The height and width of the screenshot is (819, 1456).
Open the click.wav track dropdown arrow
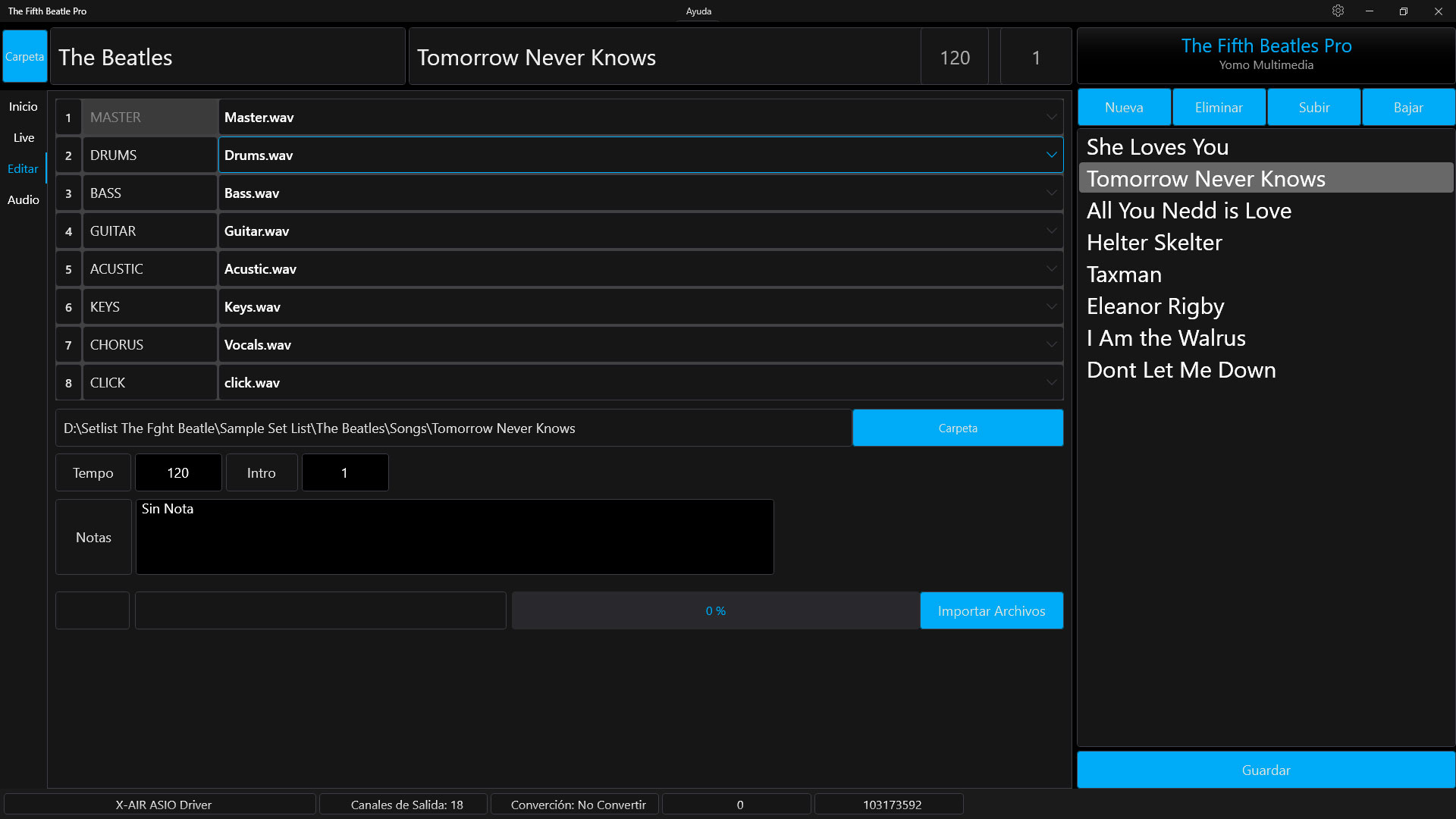click(1051, 382)
